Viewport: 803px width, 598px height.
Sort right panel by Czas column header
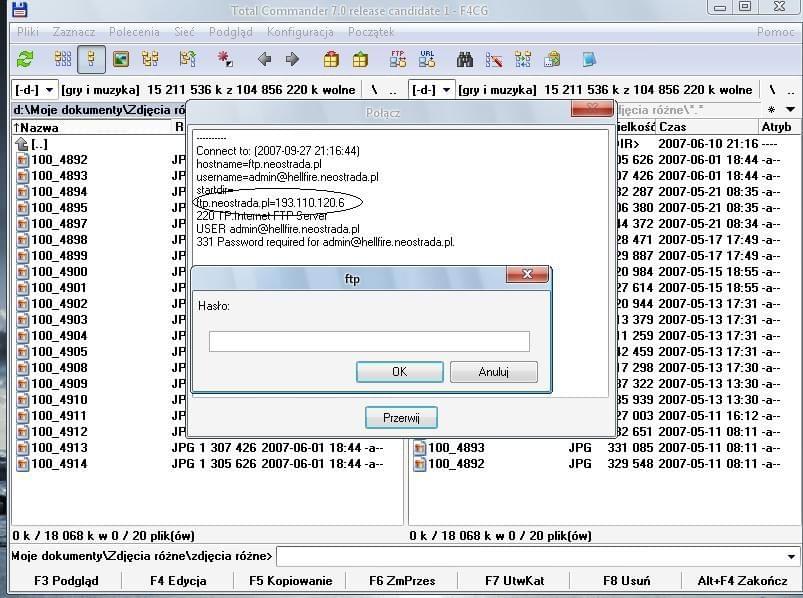pyautogui.click(x=707, y=127)
